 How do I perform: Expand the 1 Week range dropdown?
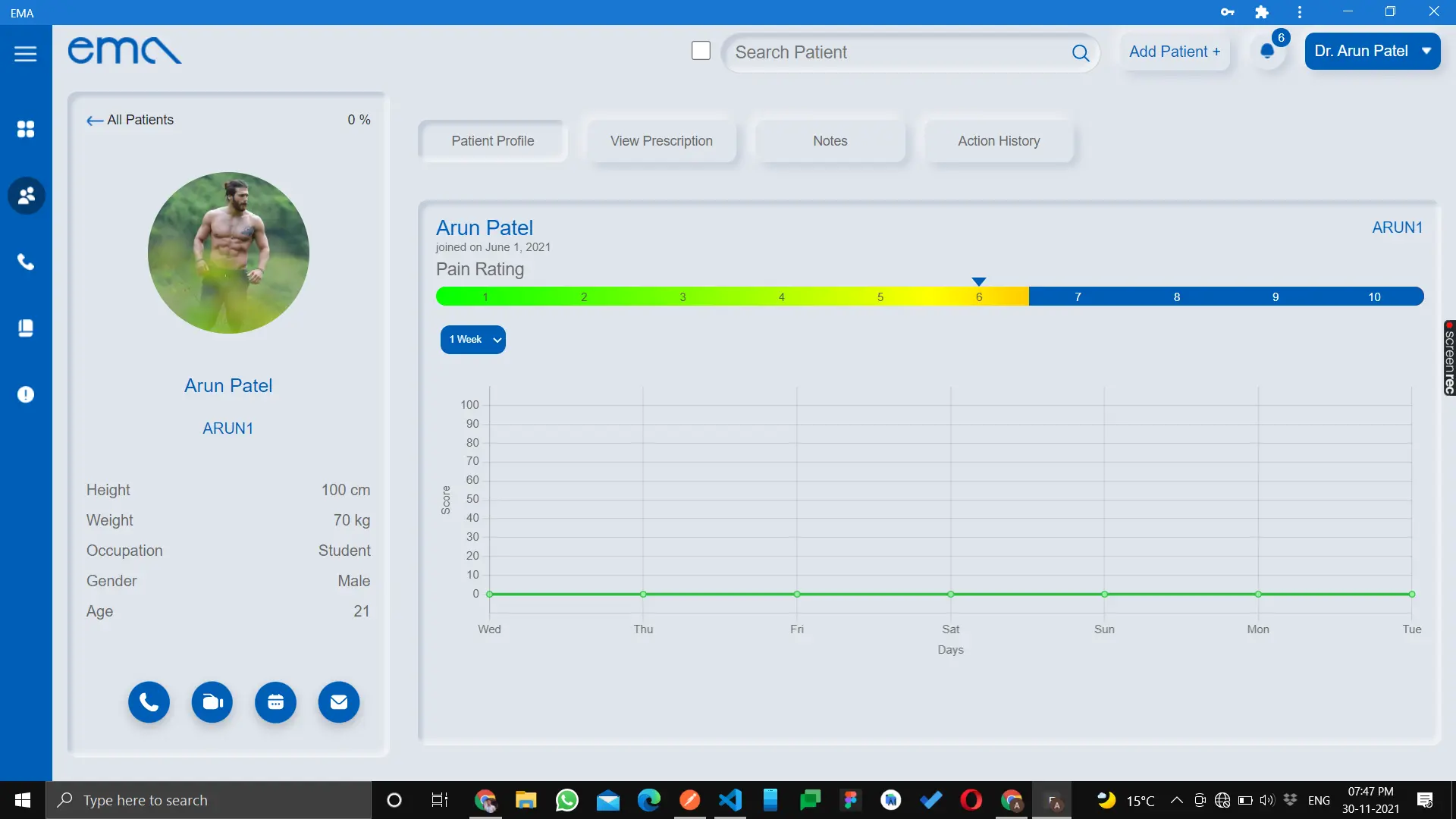pyautogui.click(x=473, y=340)
